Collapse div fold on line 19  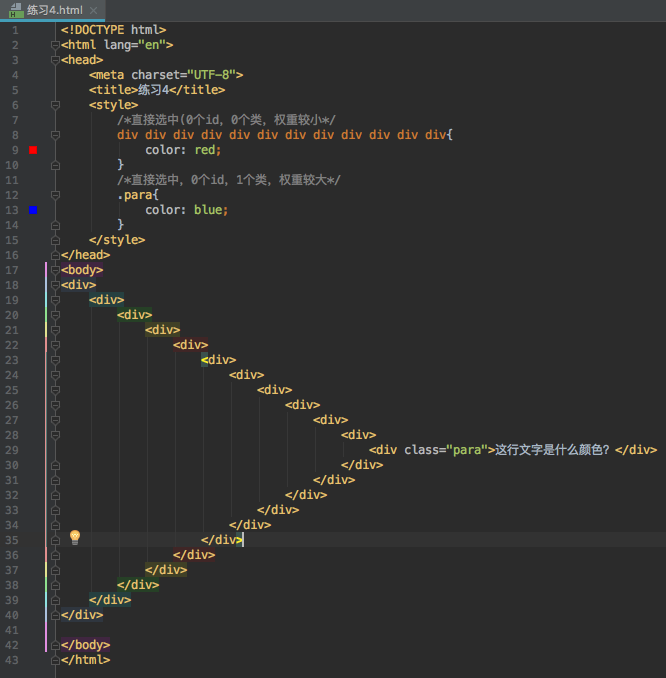pos(55,300)
